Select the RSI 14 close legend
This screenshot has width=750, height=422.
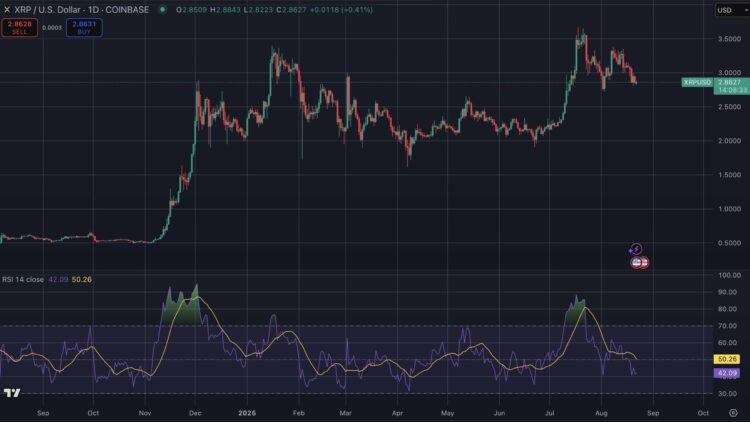click(23, 279)
